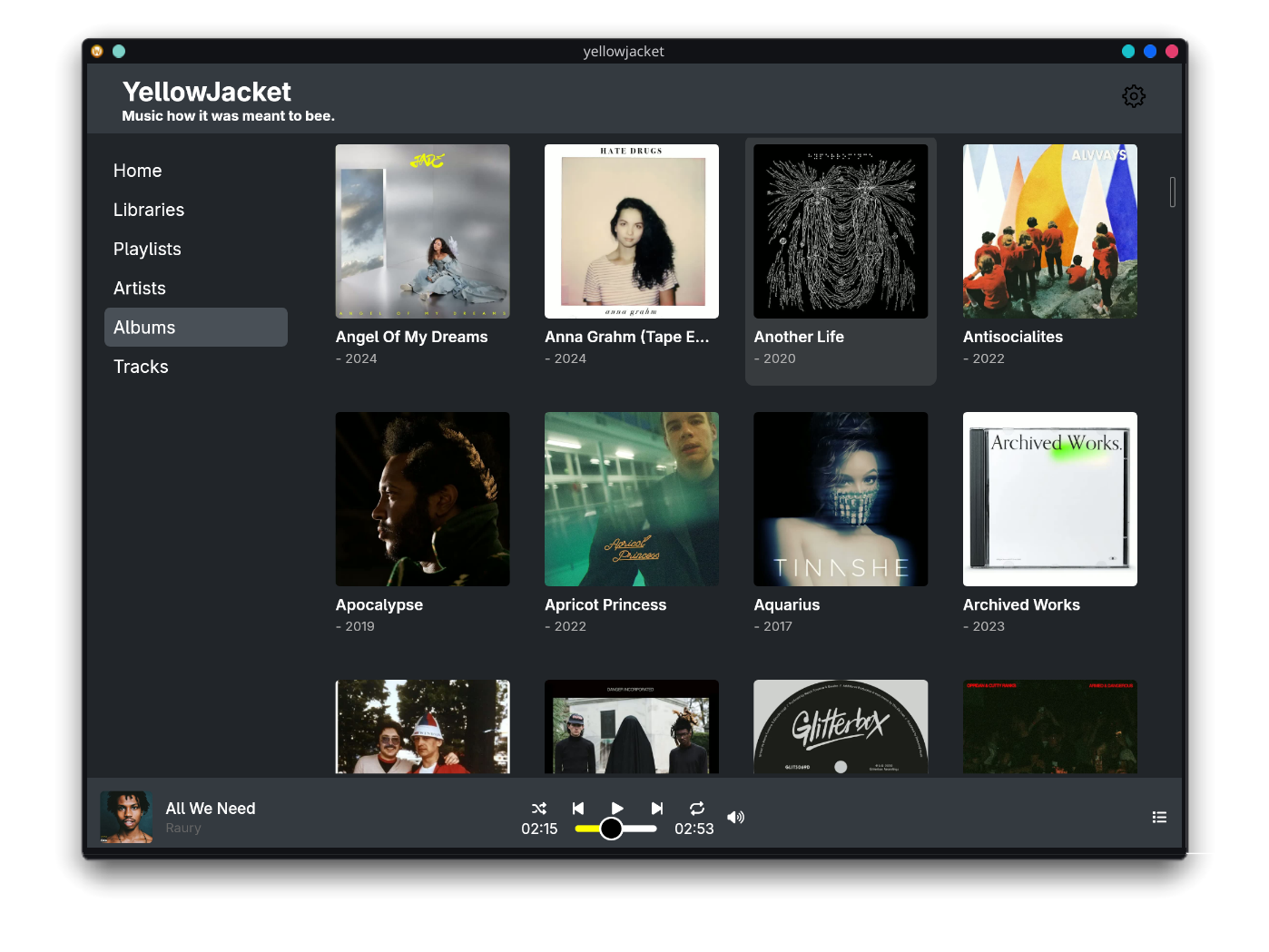This screenshot has height=952, width=1269.
Task: Click the repeat playback icon
Action: tap(696, 808)
